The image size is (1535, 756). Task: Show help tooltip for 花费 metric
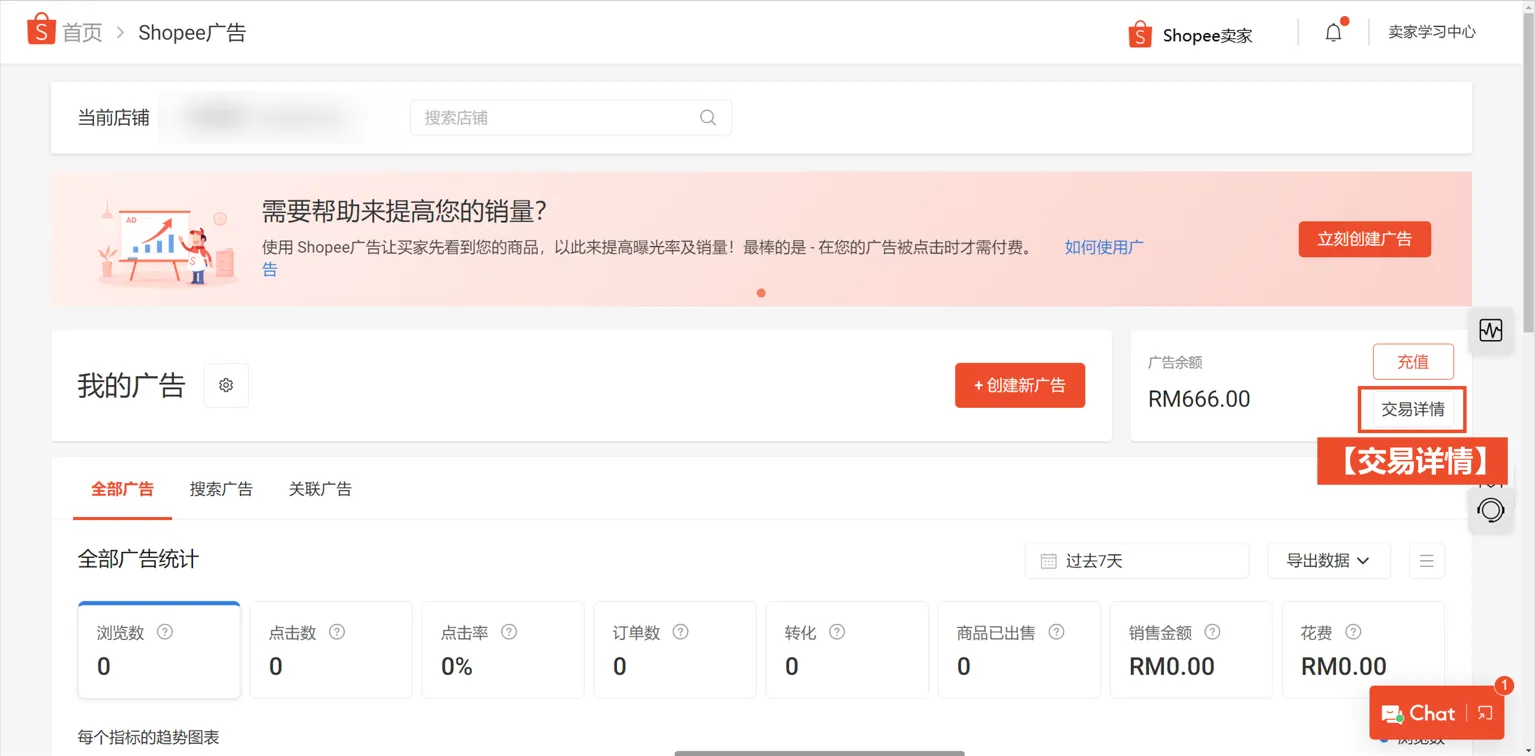tap(1353, 632)
